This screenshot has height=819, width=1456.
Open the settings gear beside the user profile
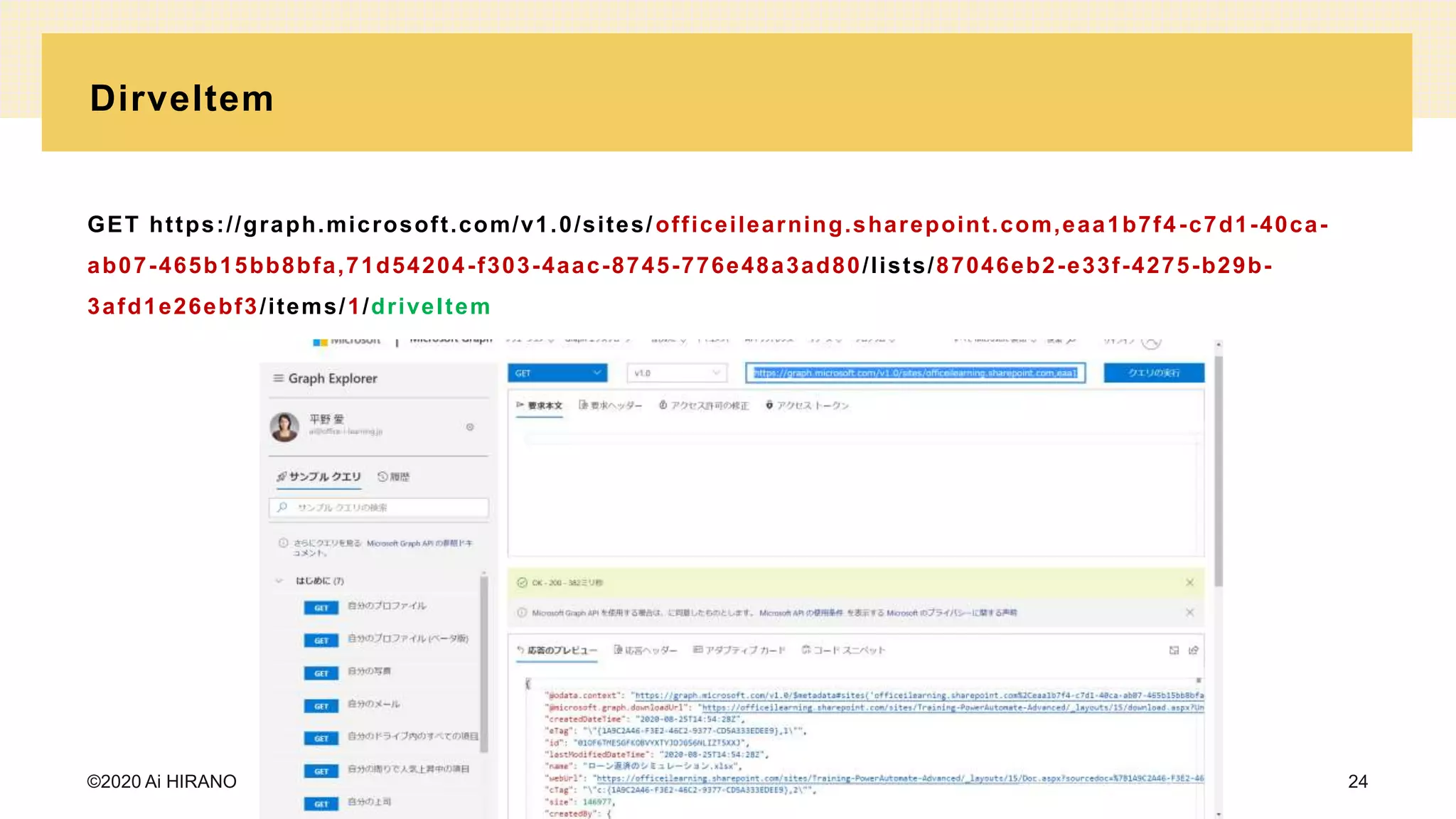(470, 427)
